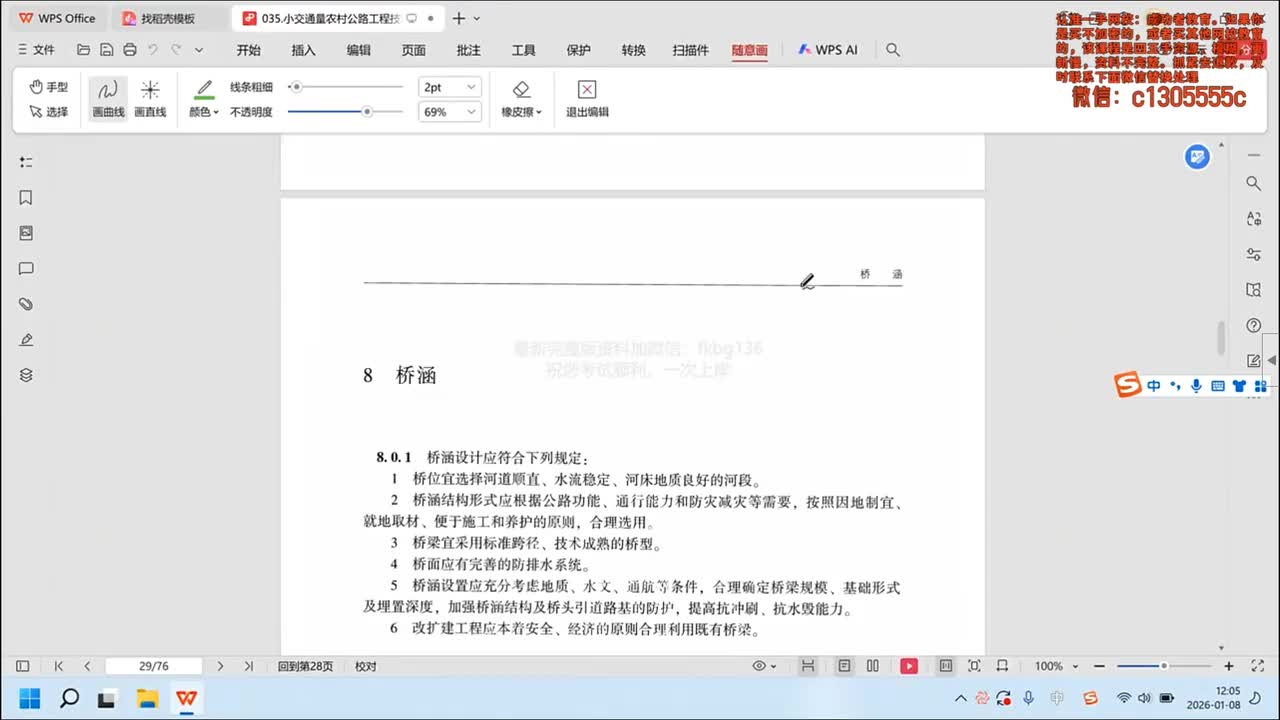This screenshot has height=720, width=1280.
Task: Click the green pen color swatch
Action: tap(204, 89)
